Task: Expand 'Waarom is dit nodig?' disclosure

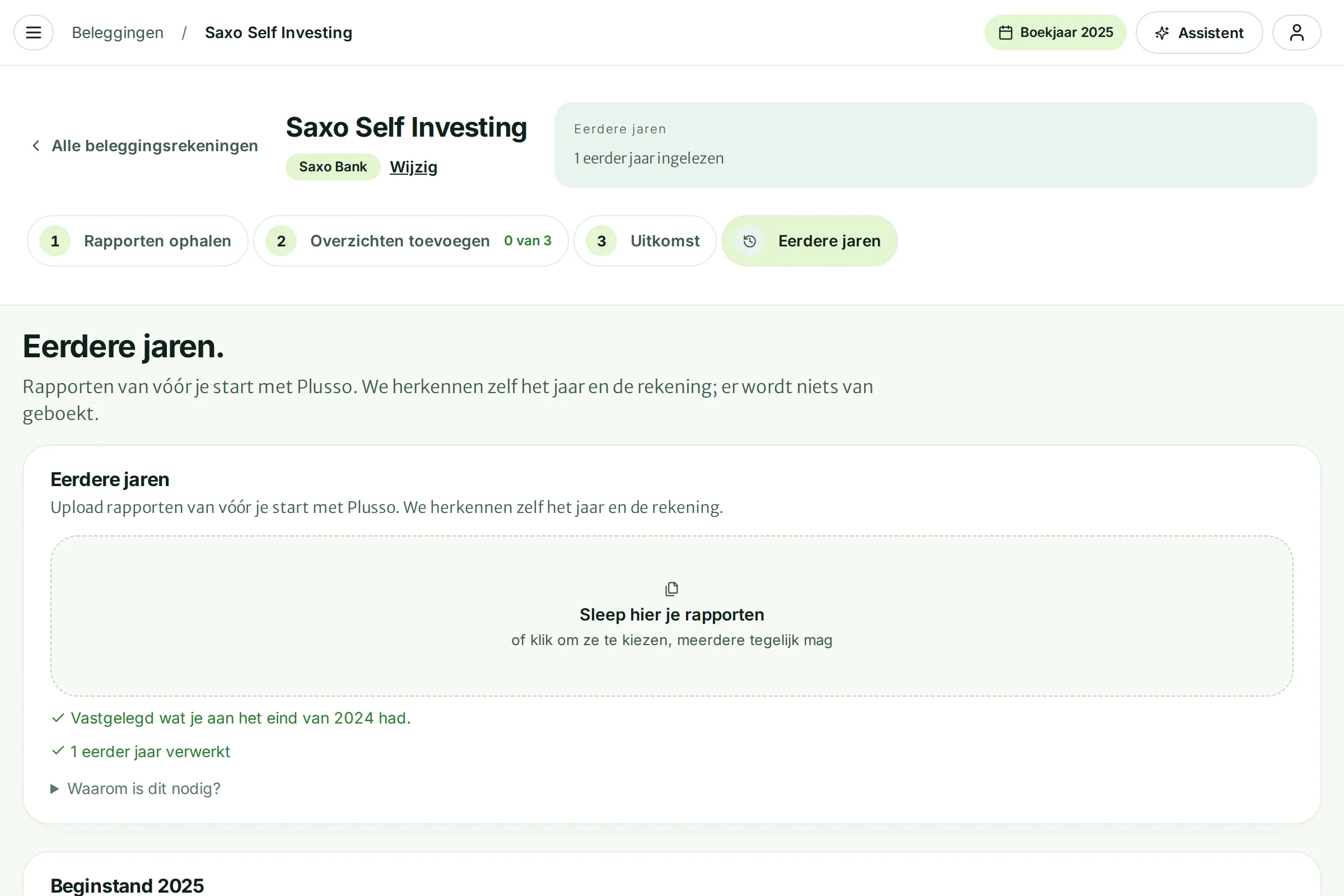Action: 136,788
